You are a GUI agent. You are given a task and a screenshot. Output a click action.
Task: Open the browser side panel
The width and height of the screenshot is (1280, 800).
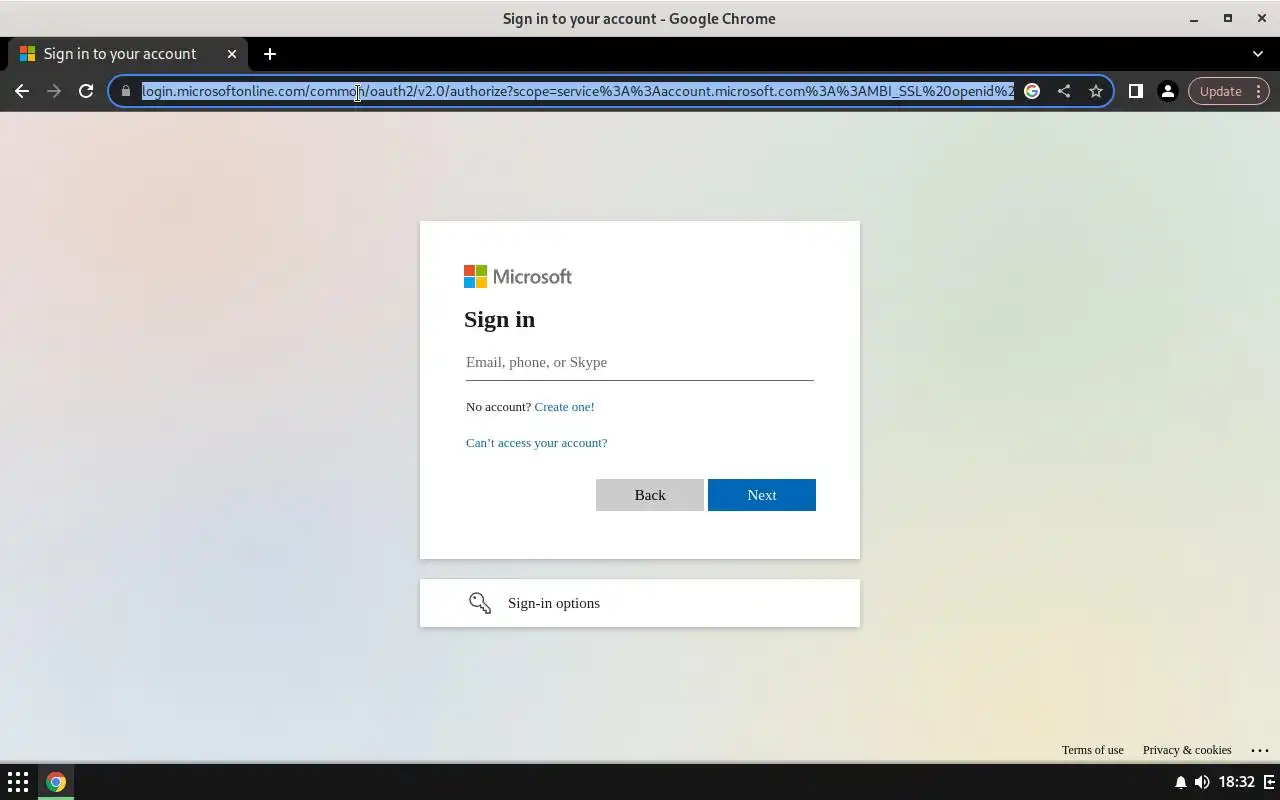(1135, 91)
